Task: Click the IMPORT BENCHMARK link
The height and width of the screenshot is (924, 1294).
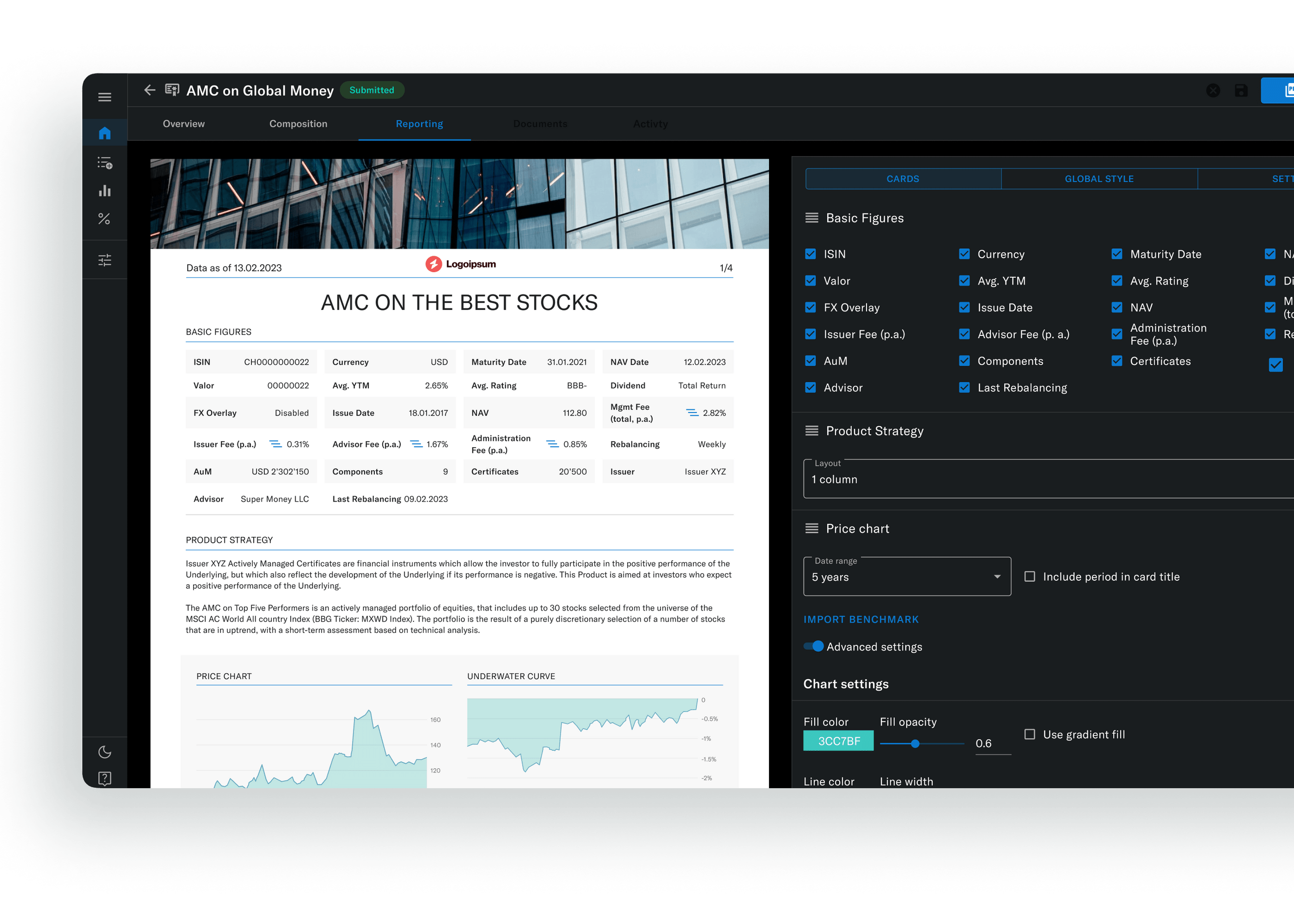Action: 861,619
